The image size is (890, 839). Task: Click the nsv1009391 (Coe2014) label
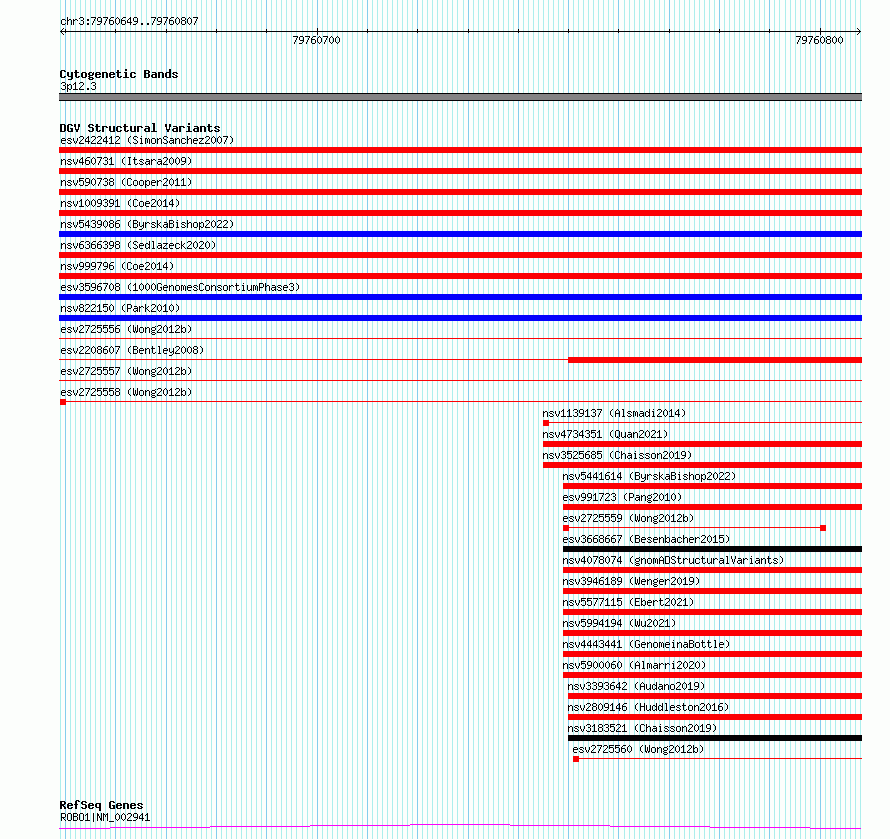pyautogui.click(x=120, y=203)
